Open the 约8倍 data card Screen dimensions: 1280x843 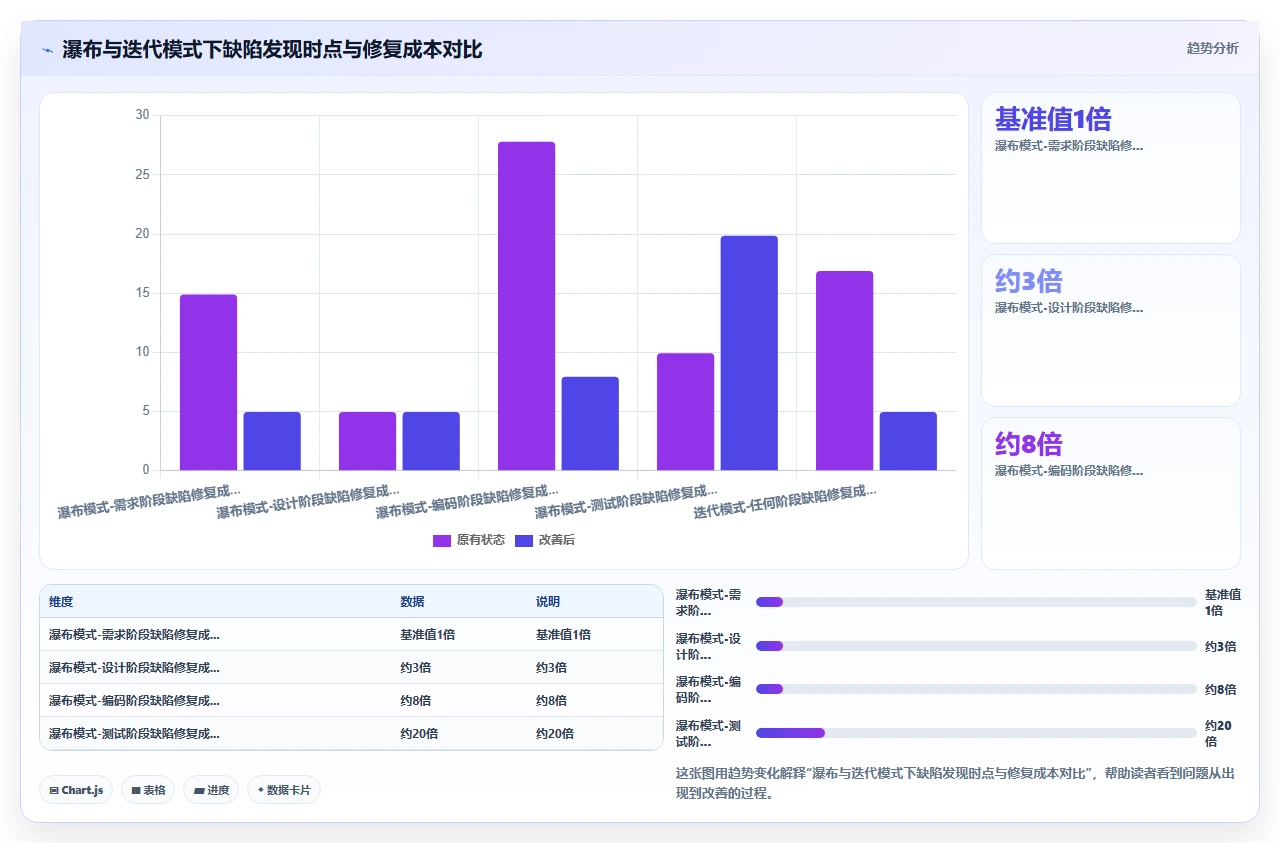pos(1111,493)
